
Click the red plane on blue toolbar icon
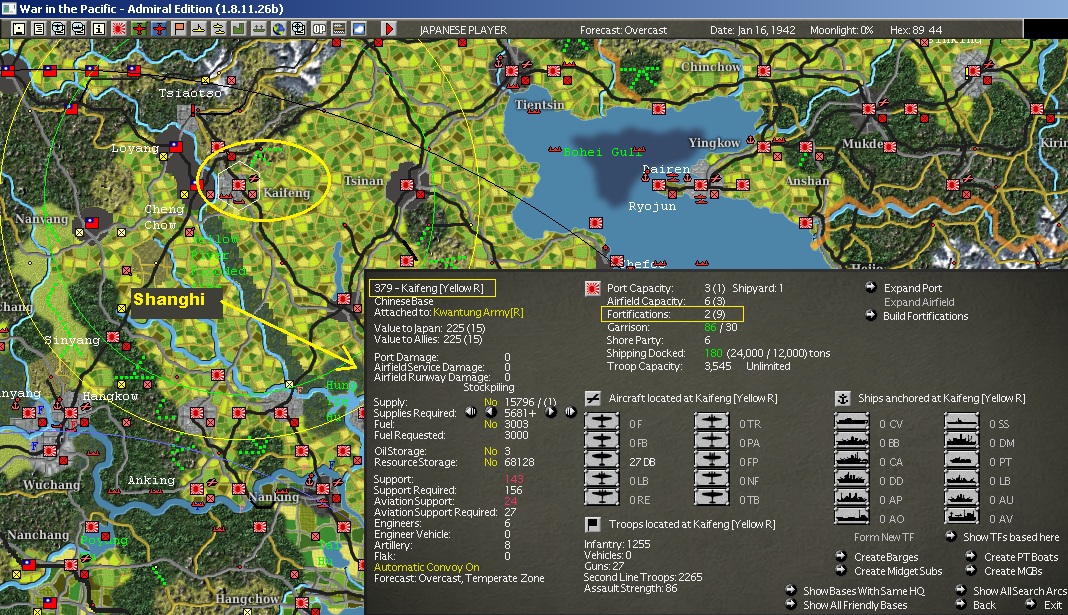click(x=159, y=29)
